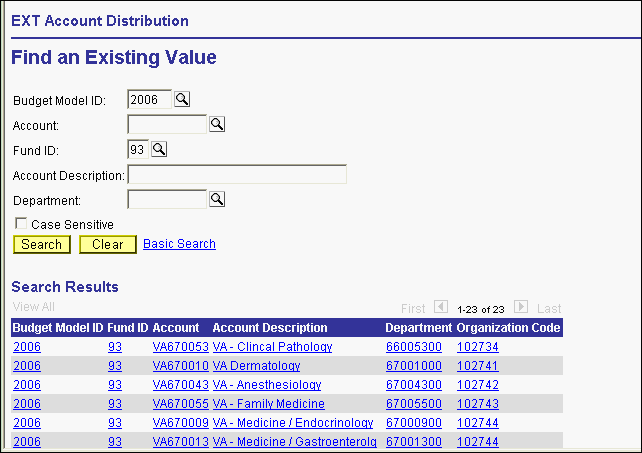Open the Department lookup magnifier icon

click(x=216, y=199)
